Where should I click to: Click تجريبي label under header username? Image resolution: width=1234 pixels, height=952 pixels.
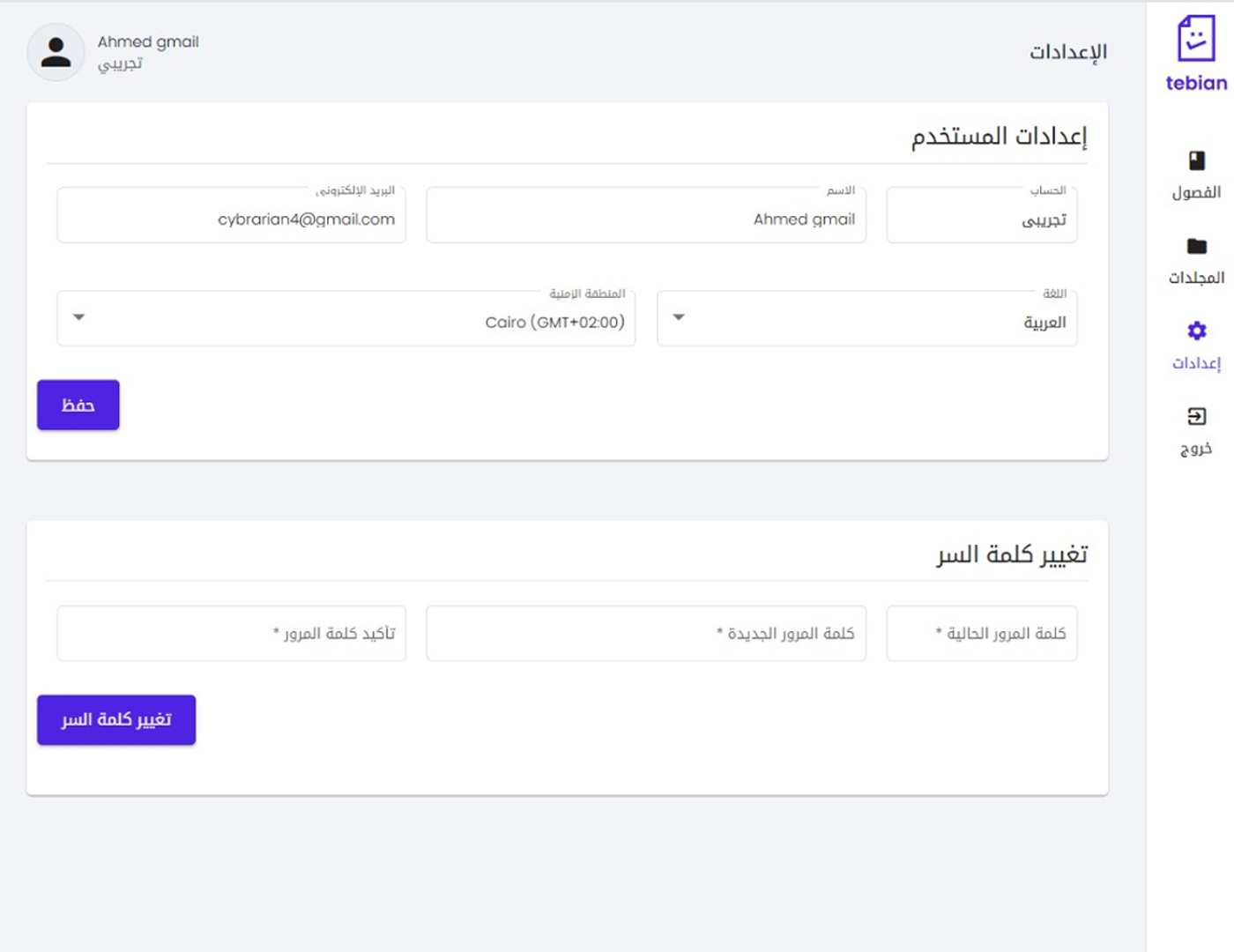click(x=120, y=64)
